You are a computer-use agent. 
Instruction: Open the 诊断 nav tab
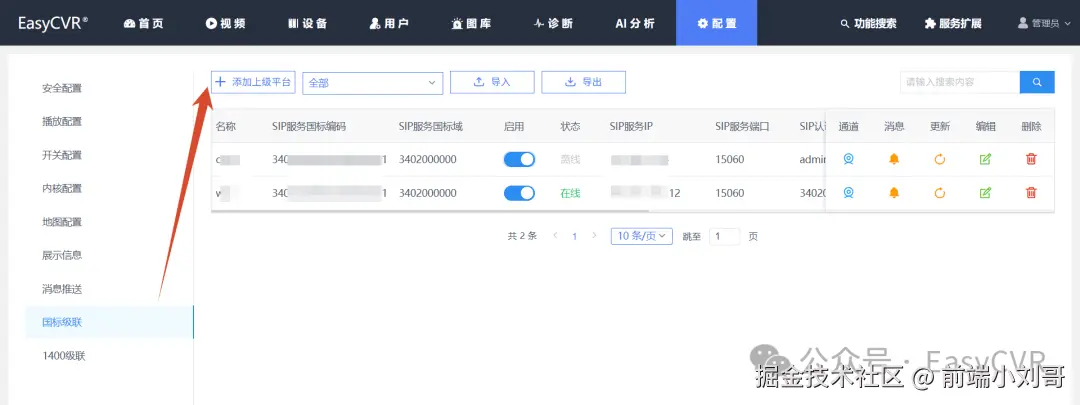(x=553, y=23)
